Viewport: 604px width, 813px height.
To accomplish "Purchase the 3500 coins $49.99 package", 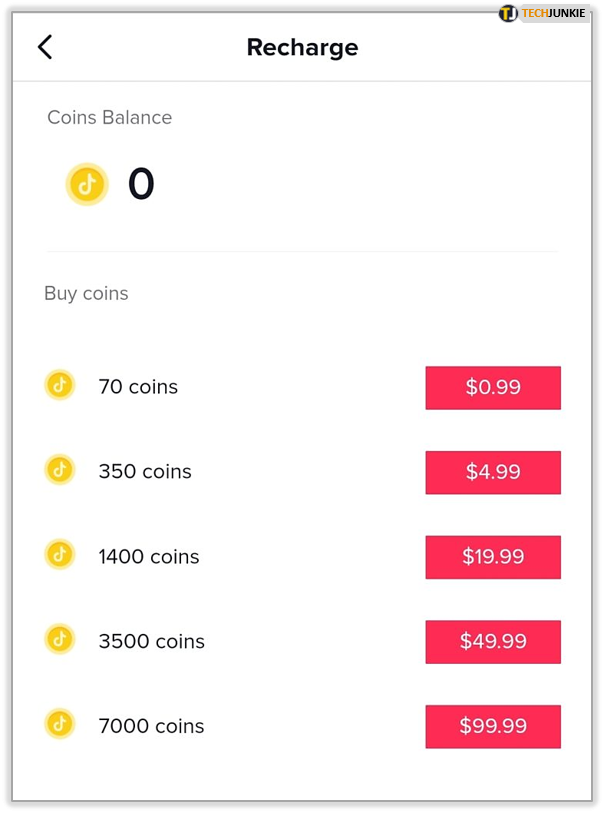I will point(493,641).
